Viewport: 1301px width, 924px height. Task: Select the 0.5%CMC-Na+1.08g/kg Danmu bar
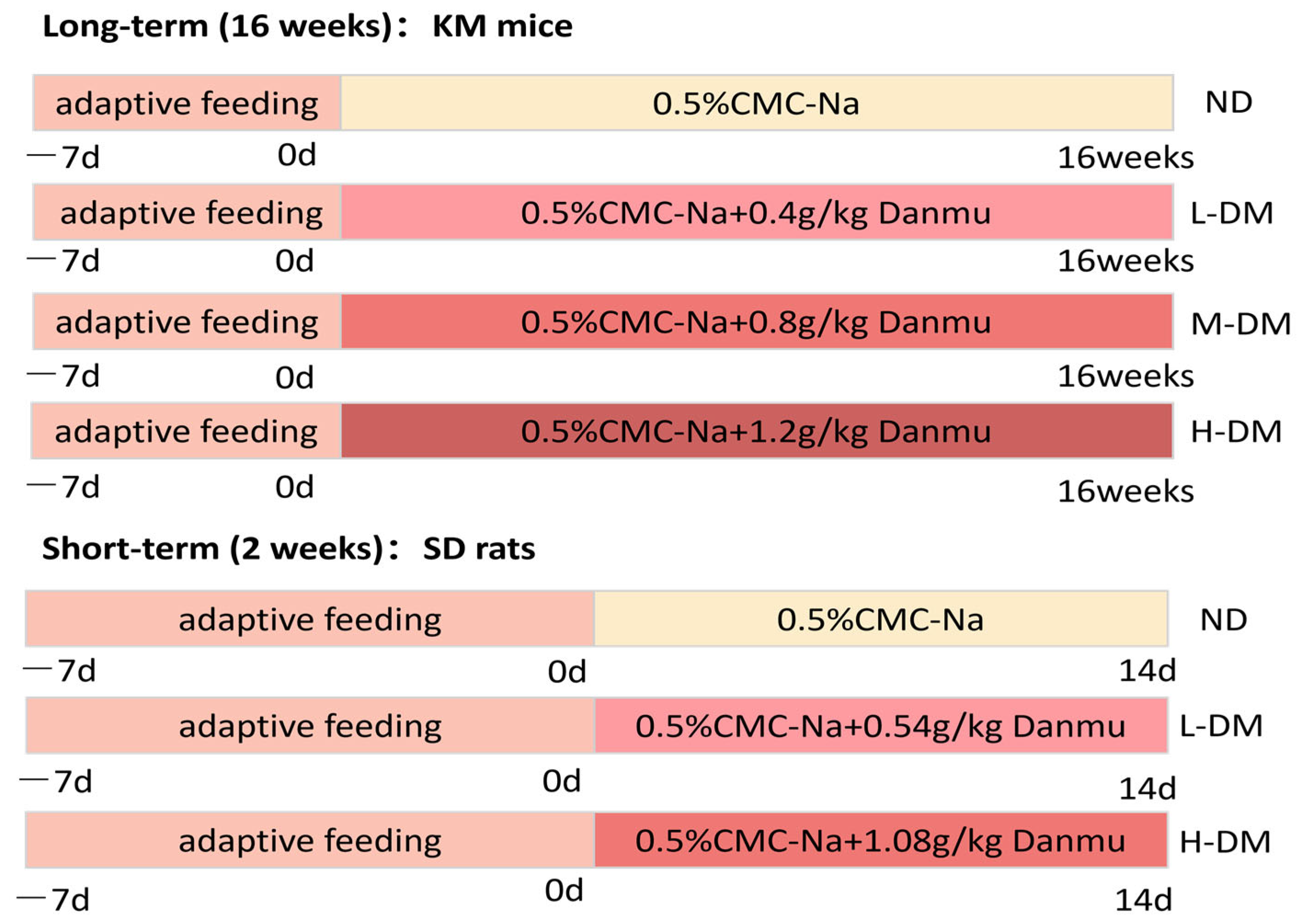[880, 841]
